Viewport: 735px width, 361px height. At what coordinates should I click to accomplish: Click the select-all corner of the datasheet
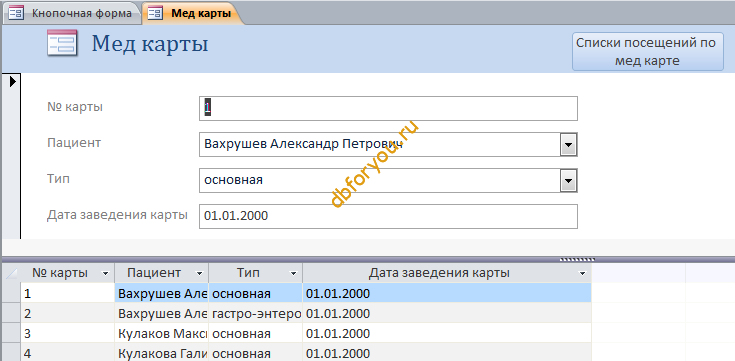(11, 273)
